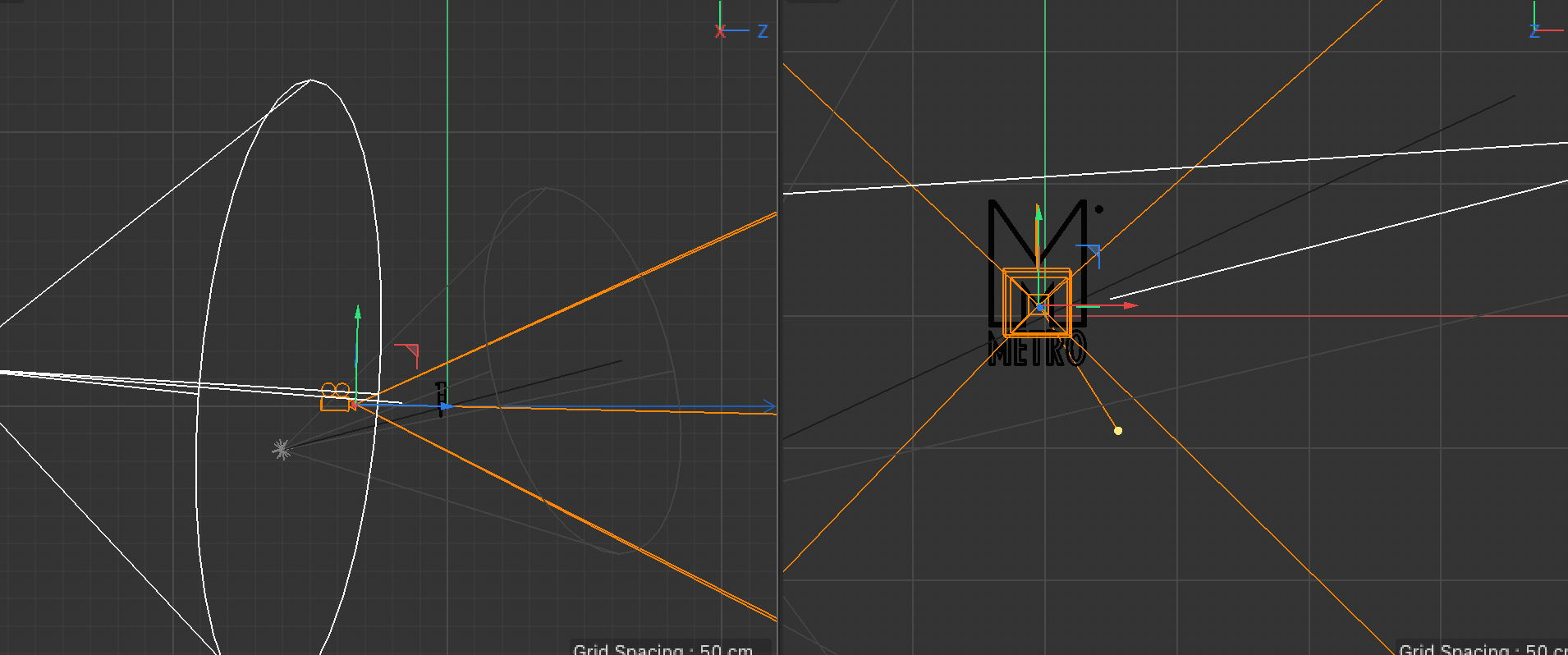Click left viewport Grid Spacing 50 cm text

[x=663, y=648]
